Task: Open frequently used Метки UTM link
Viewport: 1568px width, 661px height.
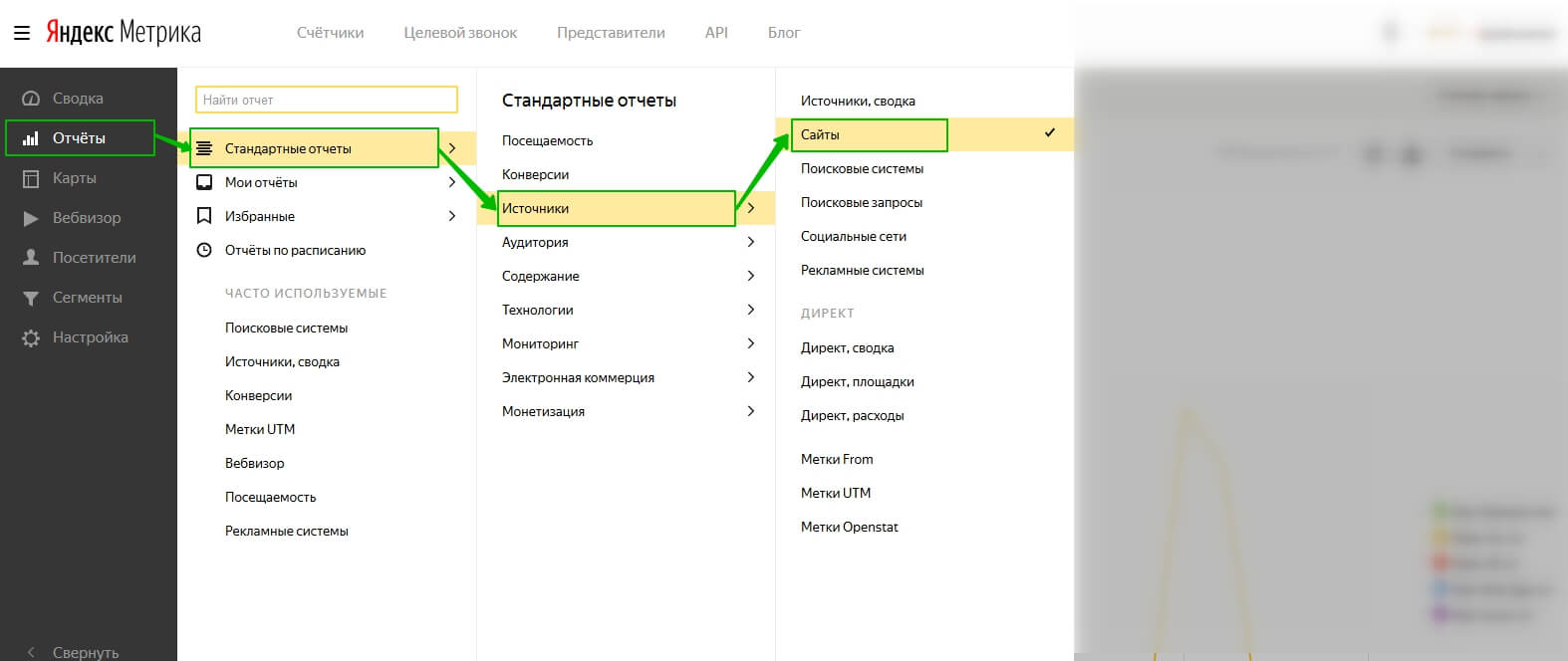Action: coord(260,429)
